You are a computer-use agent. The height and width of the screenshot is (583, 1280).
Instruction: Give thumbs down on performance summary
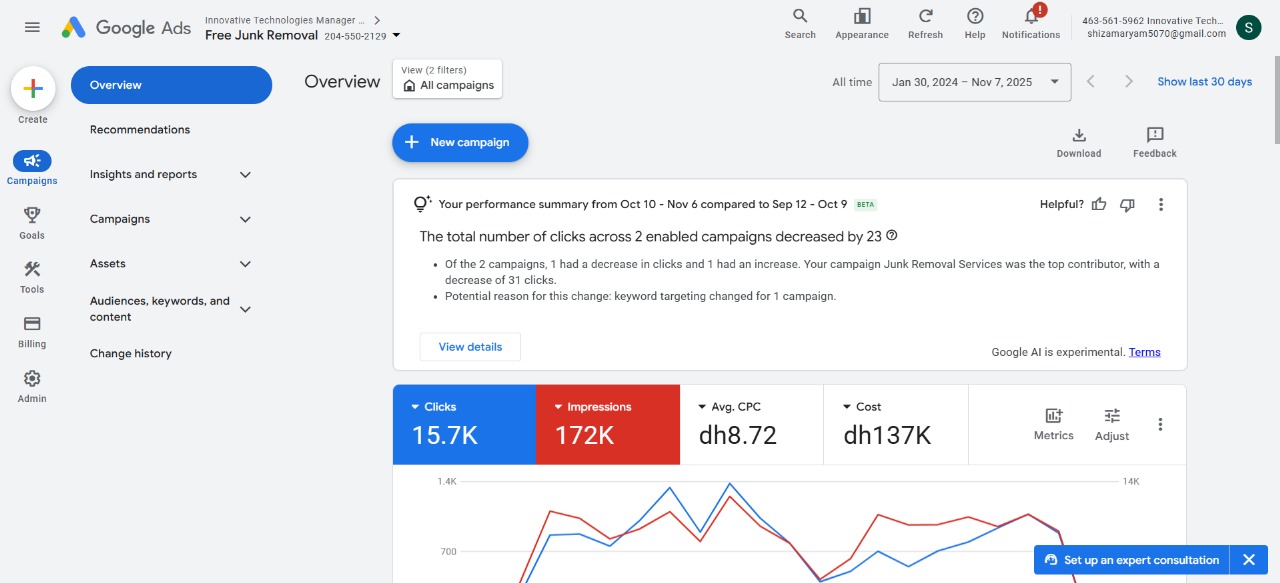point(1127,204)
